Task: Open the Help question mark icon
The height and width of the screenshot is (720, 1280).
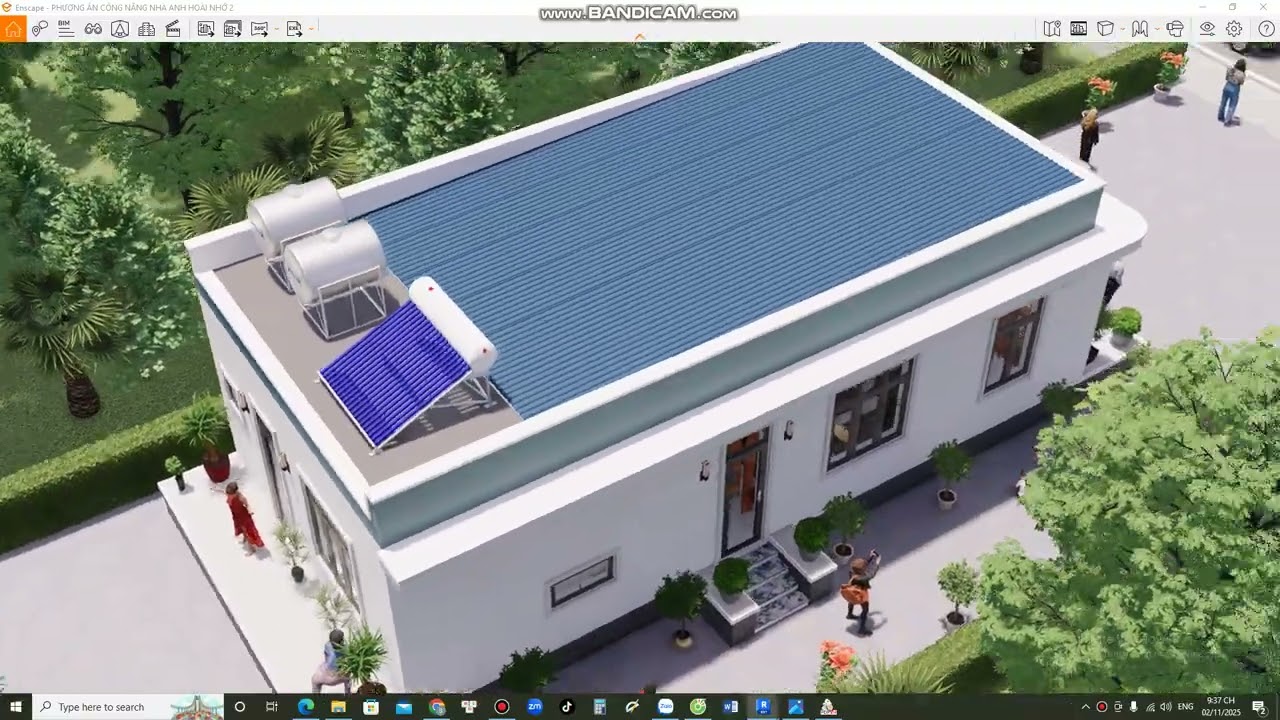Action: (1266, 29)
